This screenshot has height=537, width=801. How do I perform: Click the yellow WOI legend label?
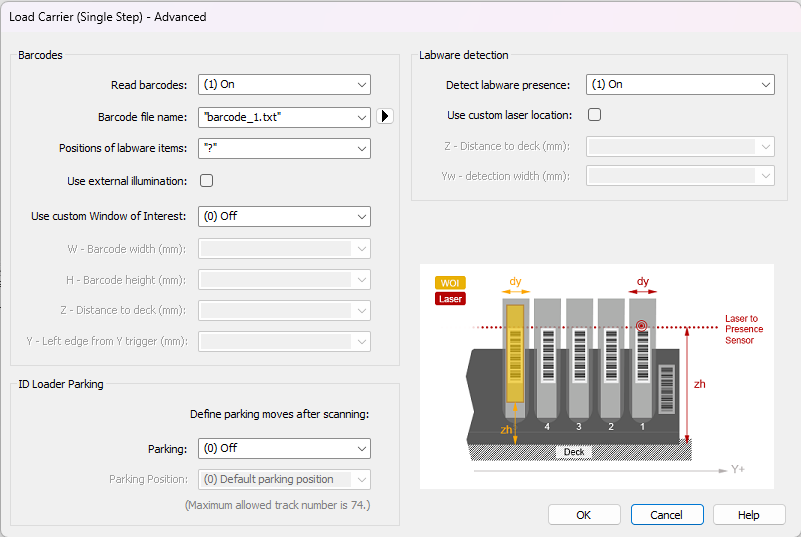tap(449, 283)
